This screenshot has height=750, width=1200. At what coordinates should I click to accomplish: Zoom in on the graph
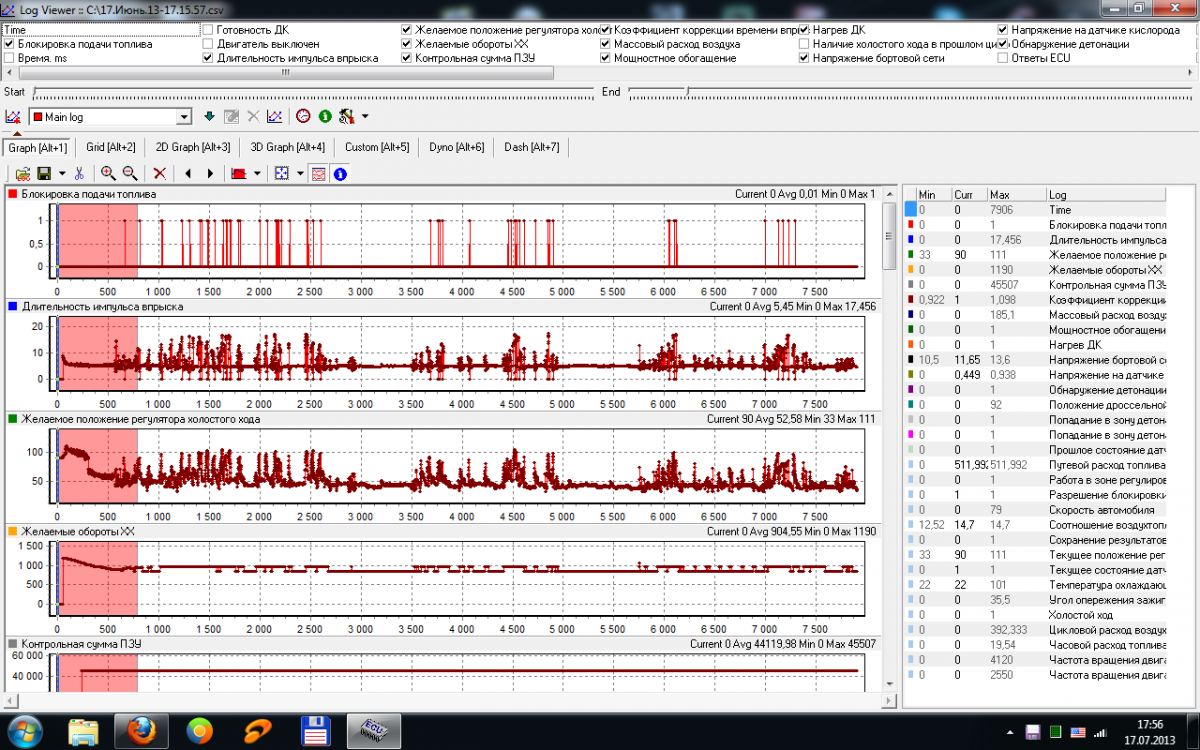tap(108, 173)
